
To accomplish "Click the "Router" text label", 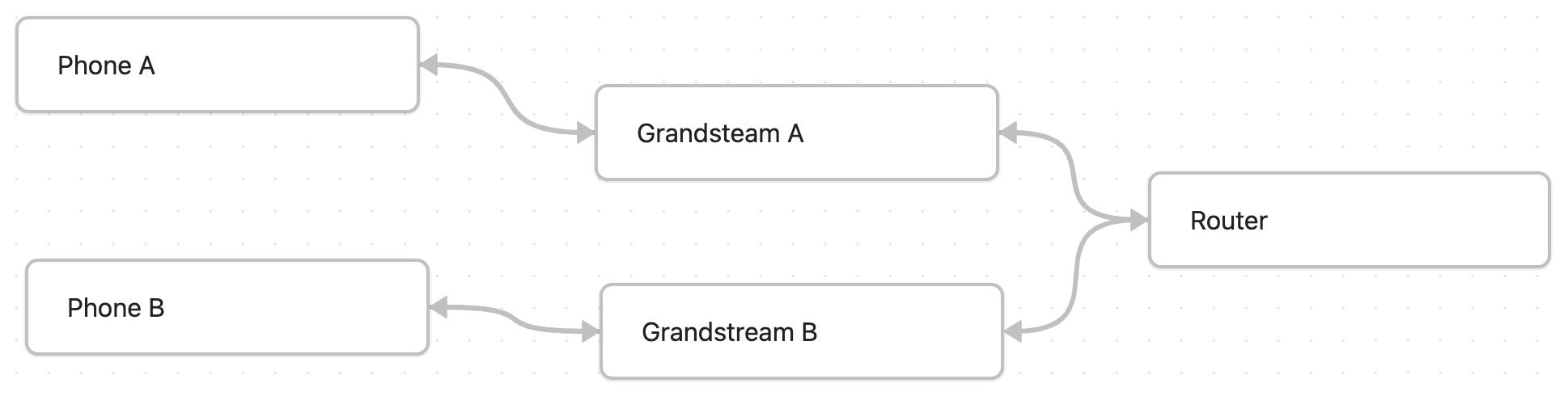I will click(1228, 221).
